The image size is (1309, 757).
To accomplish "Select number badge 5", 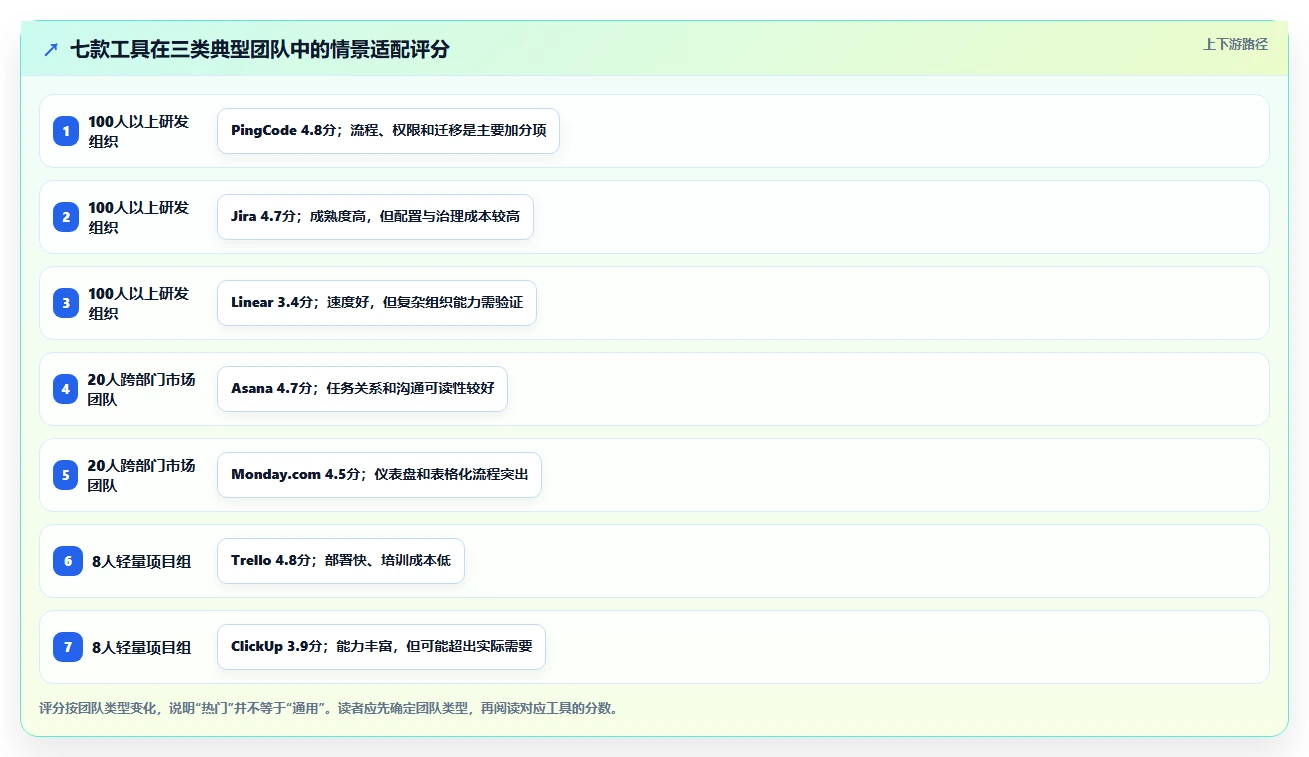I will click(66, 475).
